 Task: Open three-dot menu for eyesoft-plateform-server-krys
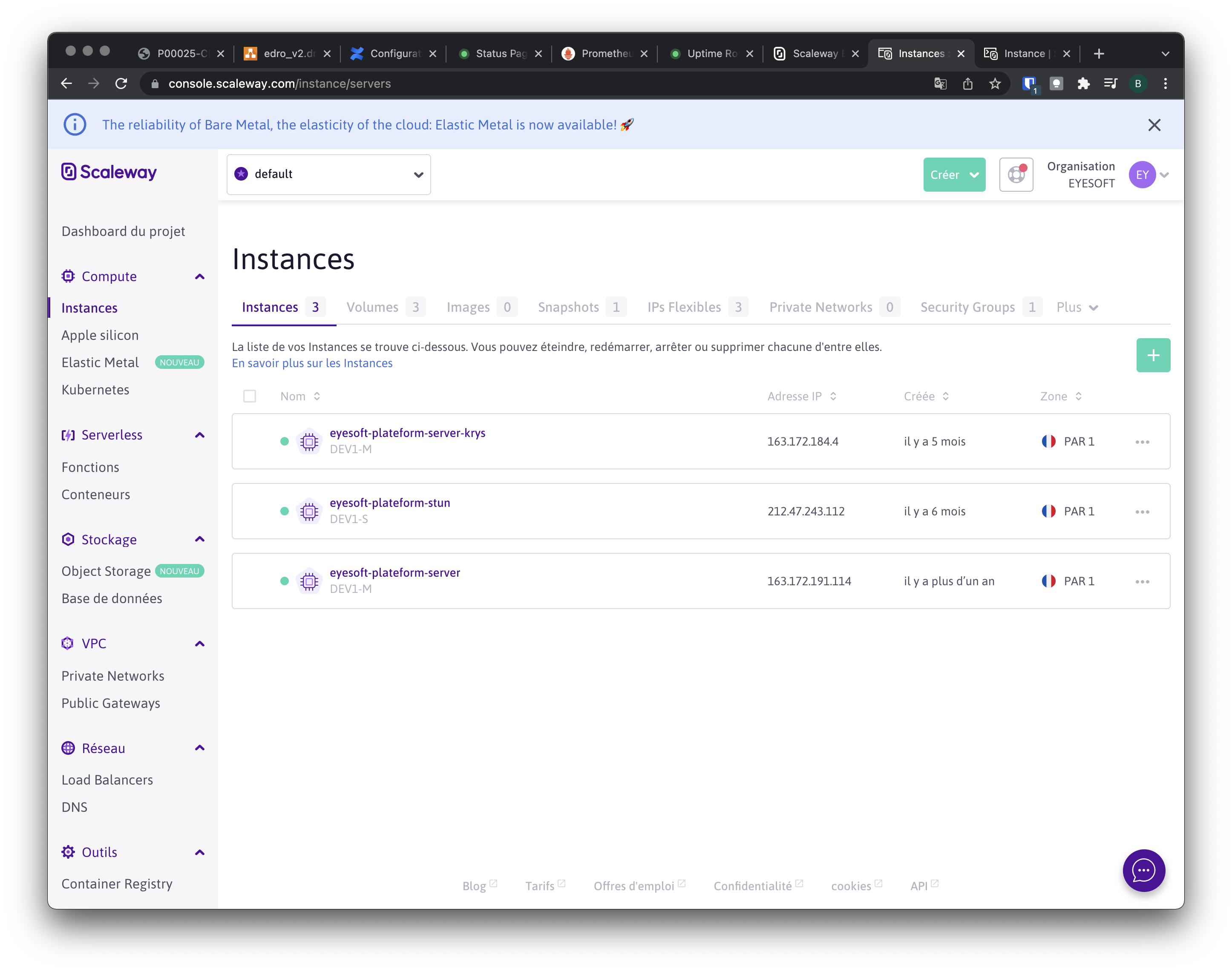click(1142, 442)
